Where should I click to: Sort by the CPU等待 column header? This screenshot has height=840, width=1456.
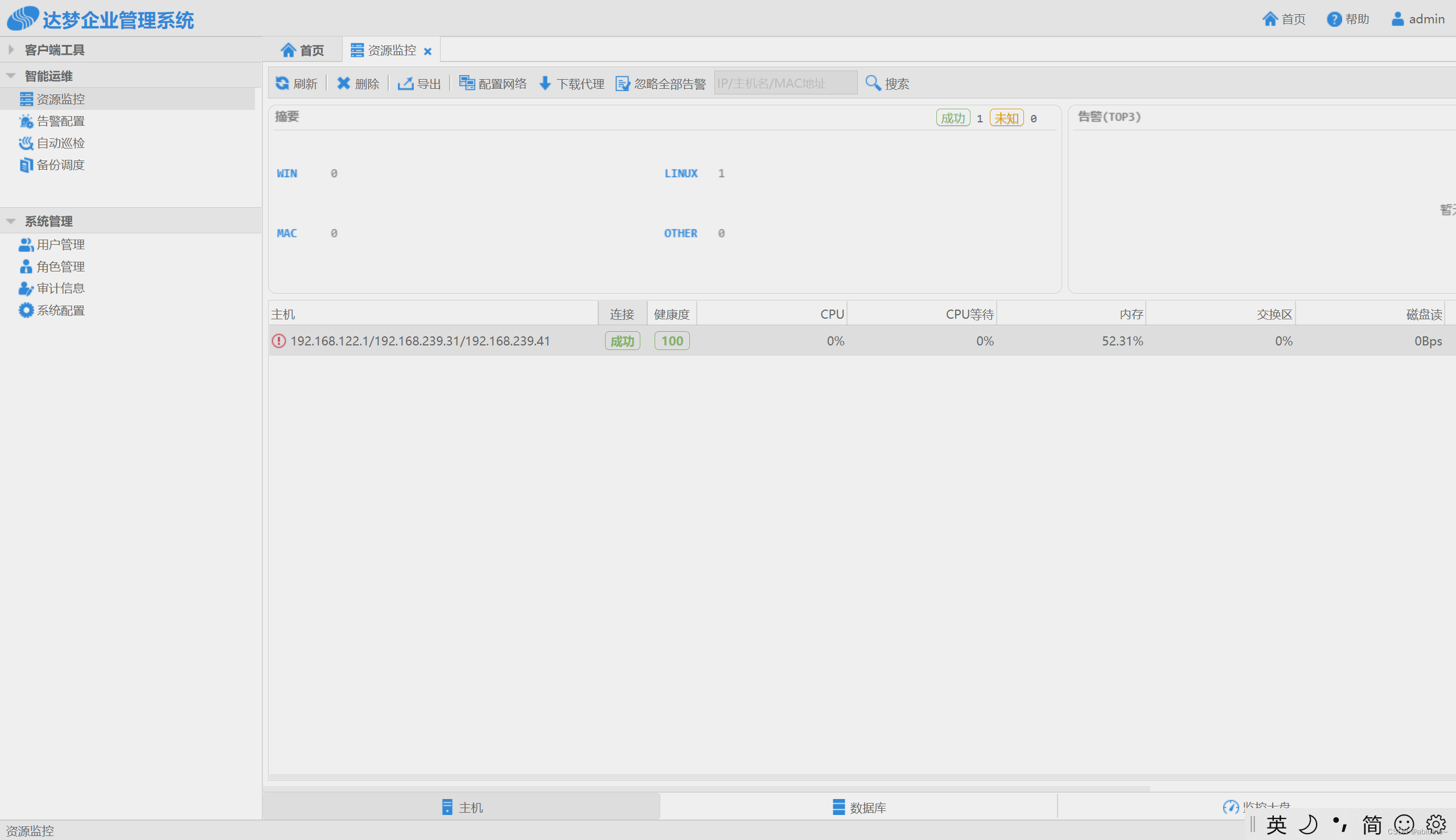click(x=922, y=314)
